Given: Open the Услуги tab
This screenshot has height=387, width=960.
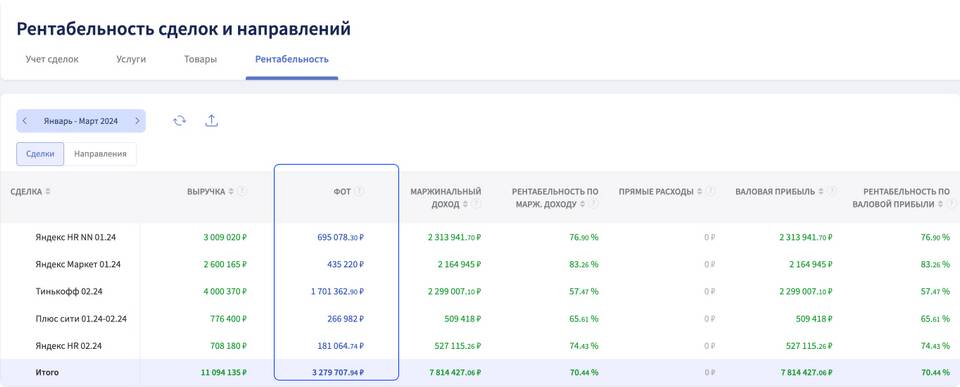Looking at the screenshot, I should pos(131,59).
